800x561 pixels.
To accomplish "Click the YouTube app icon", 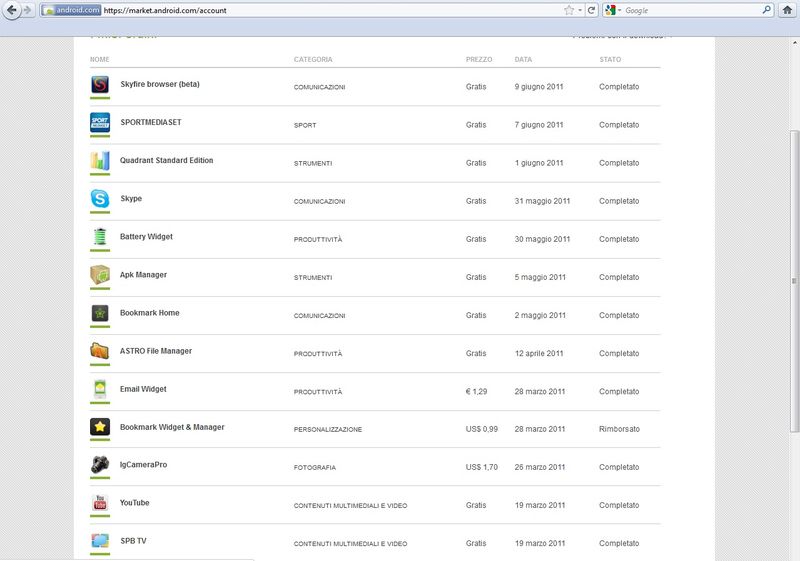I will (x=100, y=503).
